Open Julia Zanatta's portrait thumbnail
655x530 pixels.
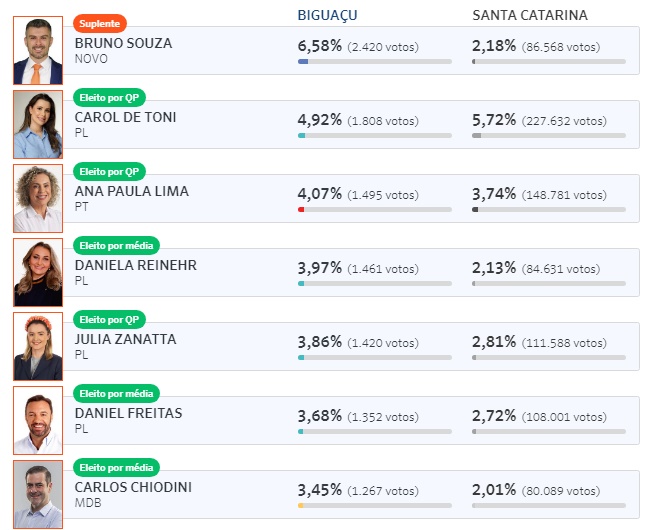(38, 346)
